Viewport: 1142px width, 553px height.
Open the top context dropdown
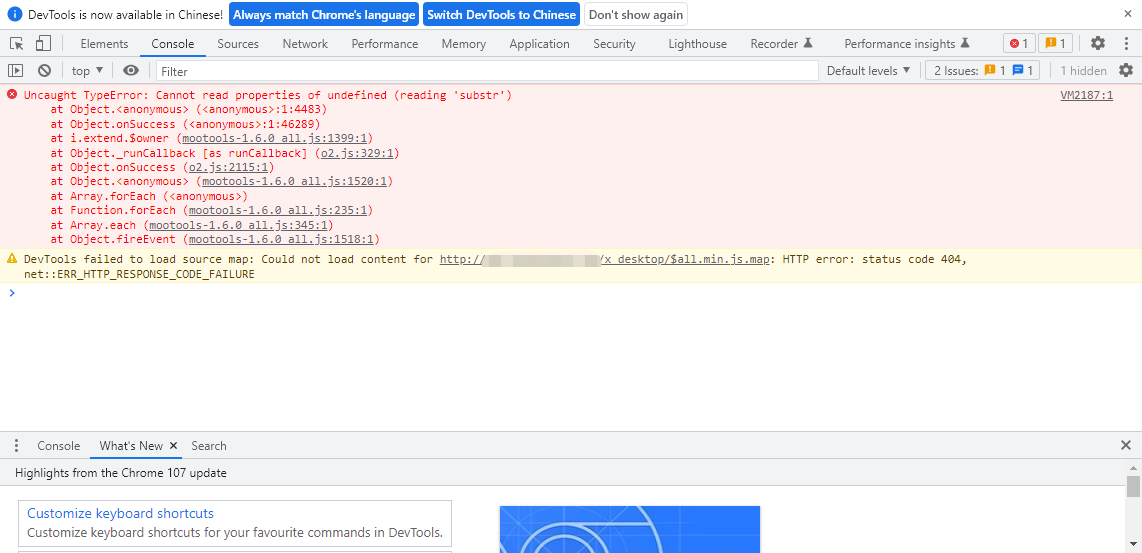(87, 71)
